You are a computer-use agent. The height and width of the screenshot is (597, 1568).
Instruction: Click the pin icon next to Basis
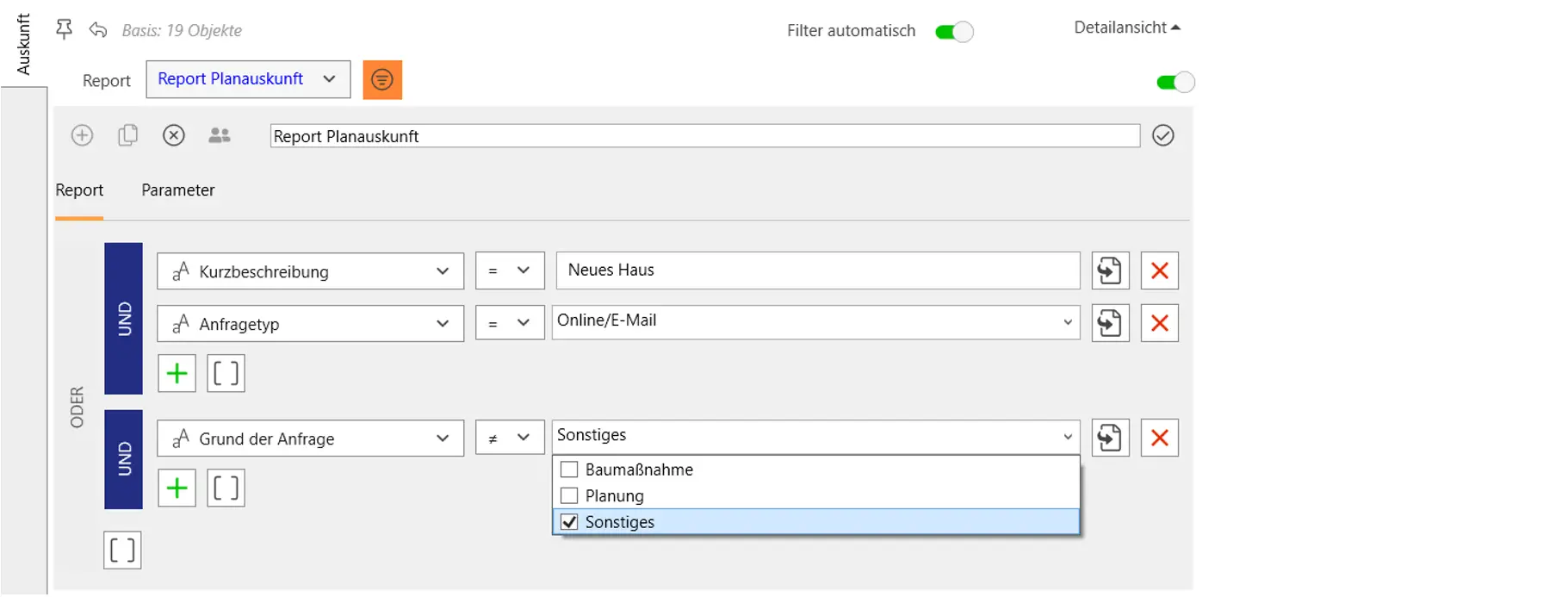(x=64, y=30)
